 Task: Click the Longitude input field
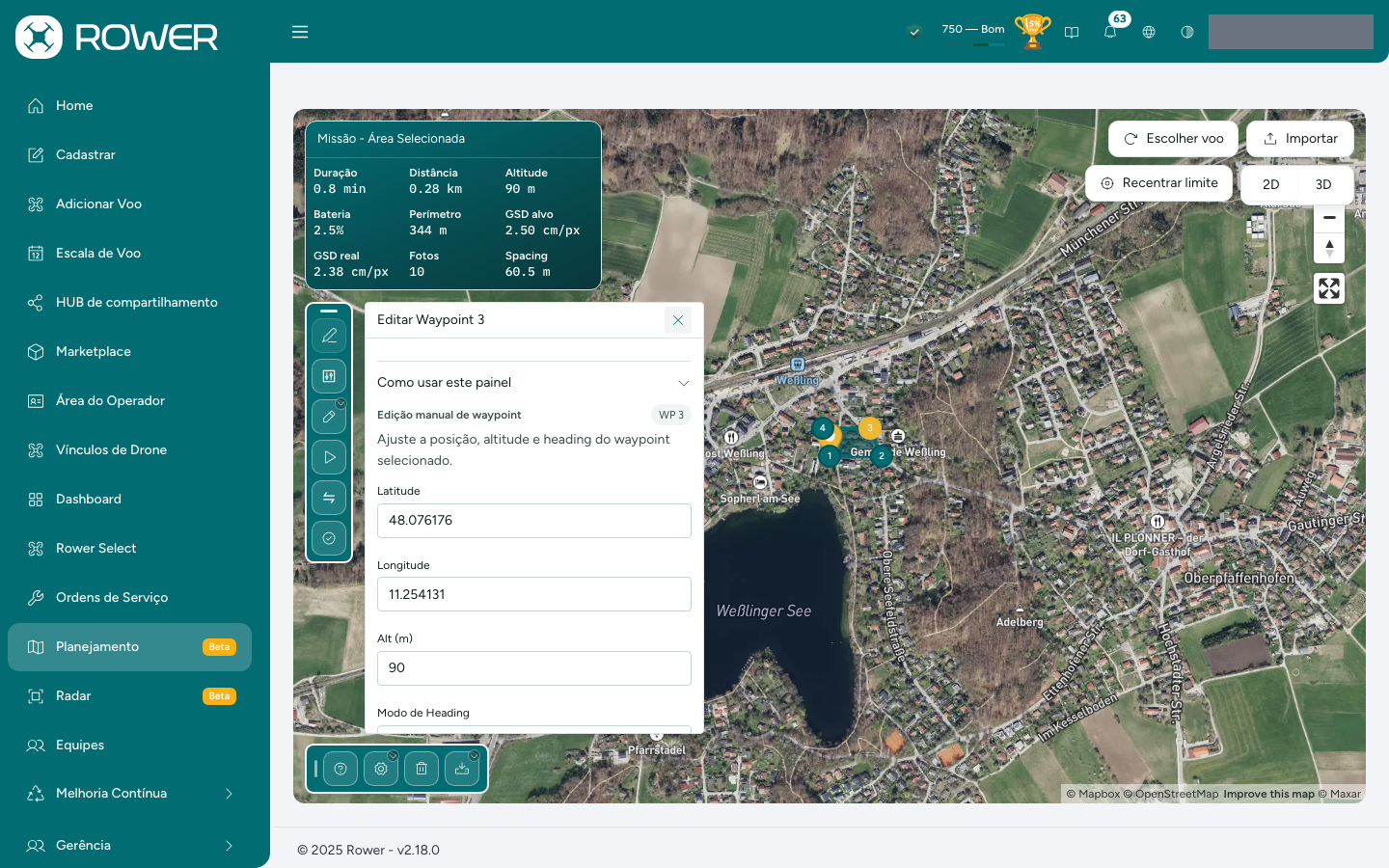click(x=534, y=594)
